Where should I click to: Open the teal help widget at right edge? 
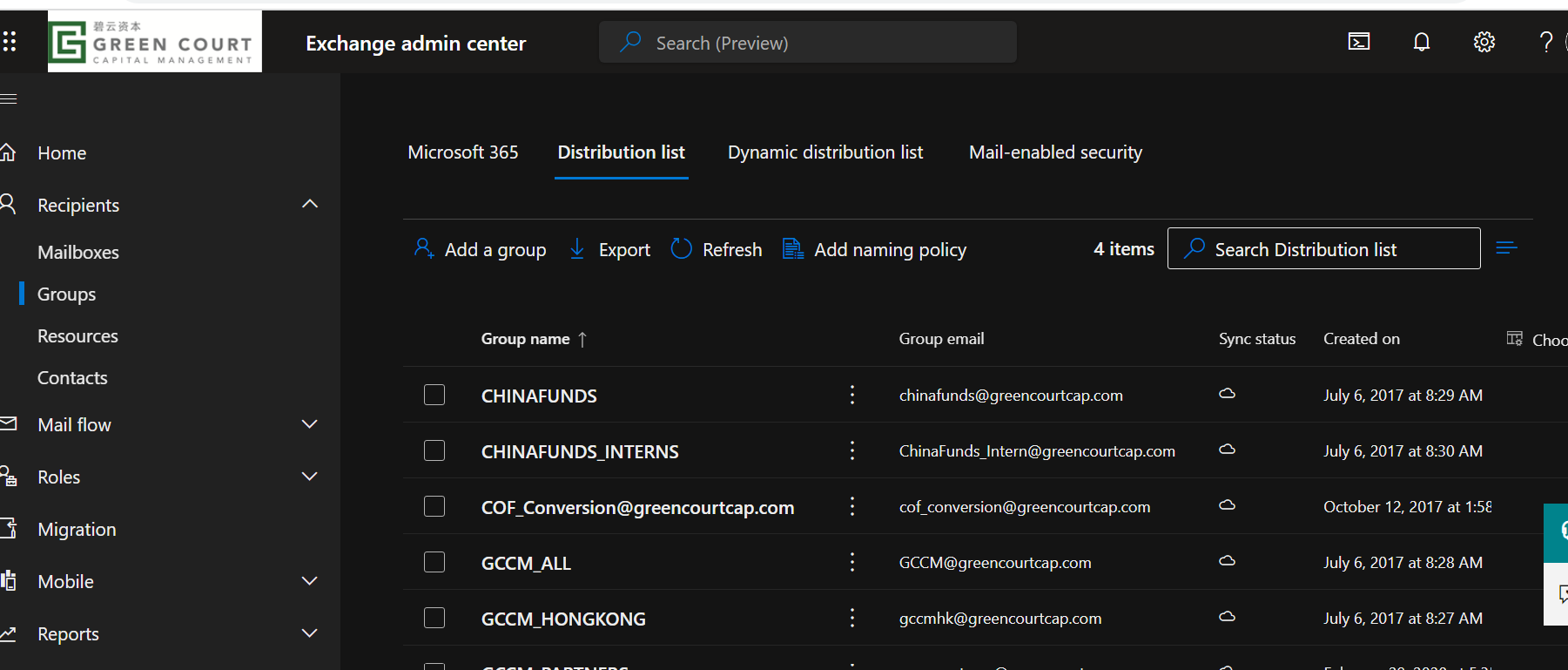(x=1557, y=532)
